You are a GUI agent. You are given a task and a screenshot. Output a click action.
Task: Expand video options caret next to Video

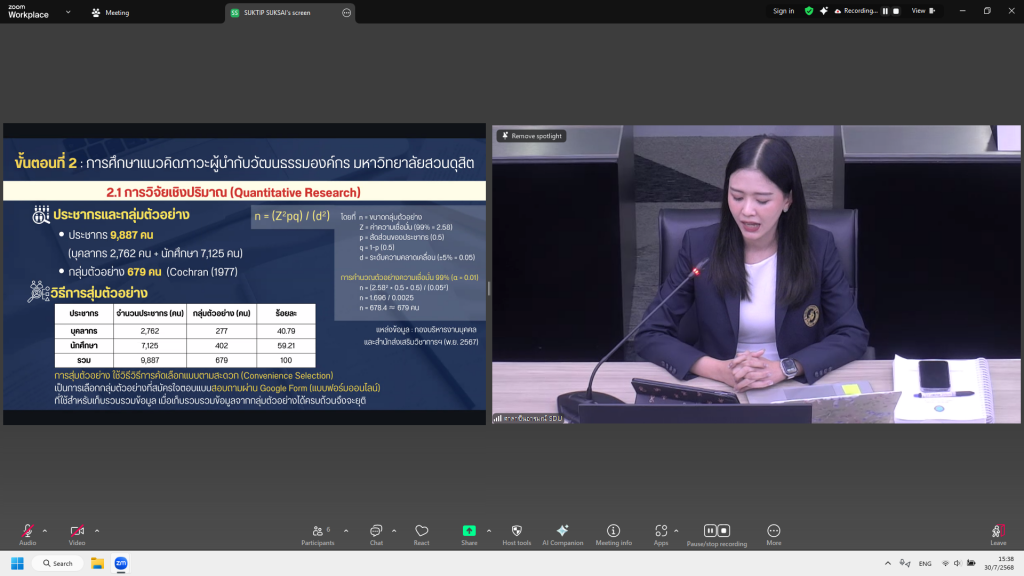point(97,530)
